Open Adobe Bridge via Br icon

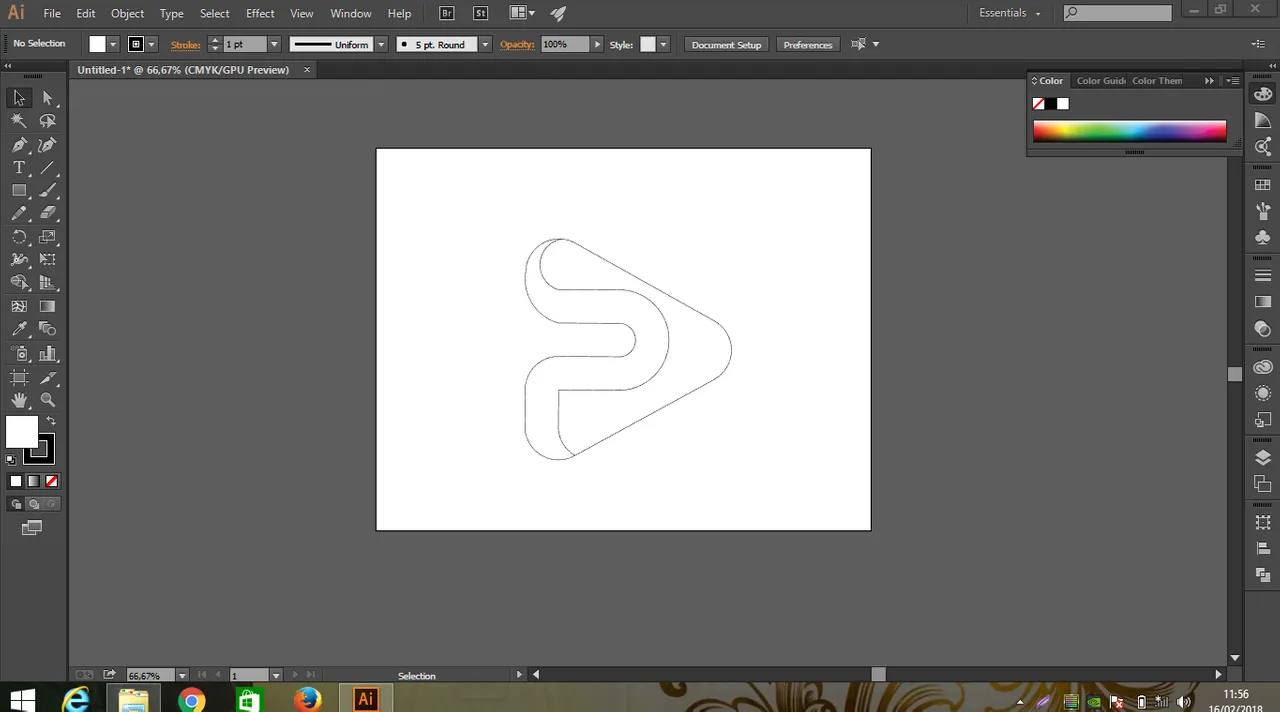tap(447, 14)
